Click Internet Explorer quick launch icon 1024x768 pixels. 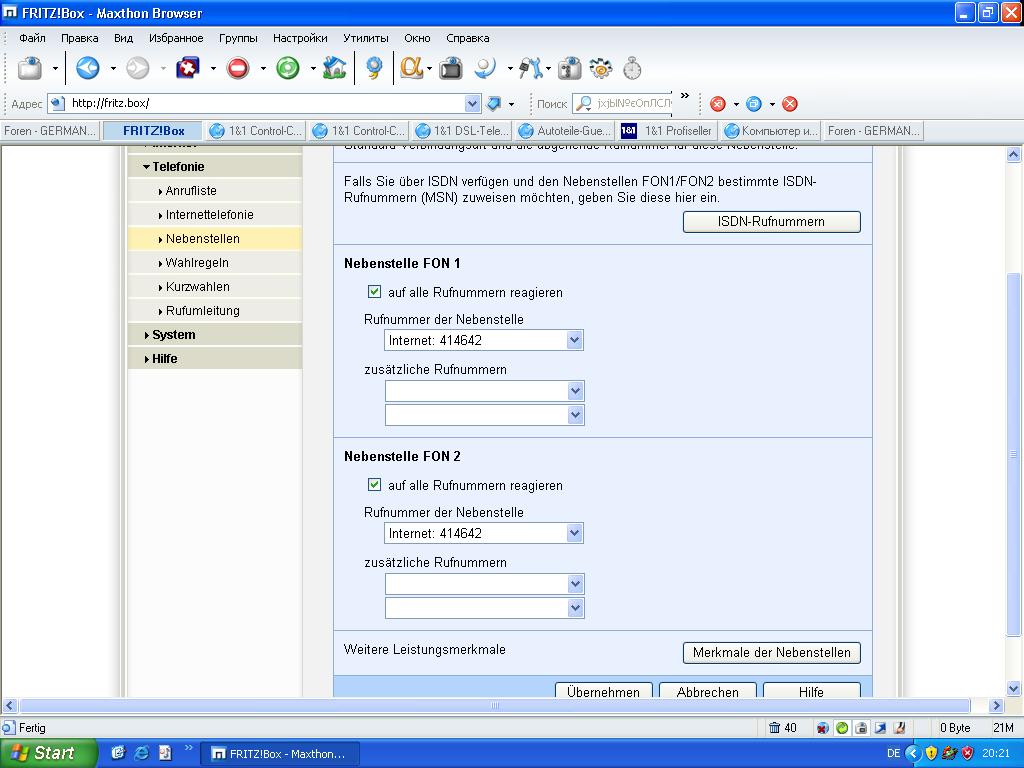click(141, 753)
